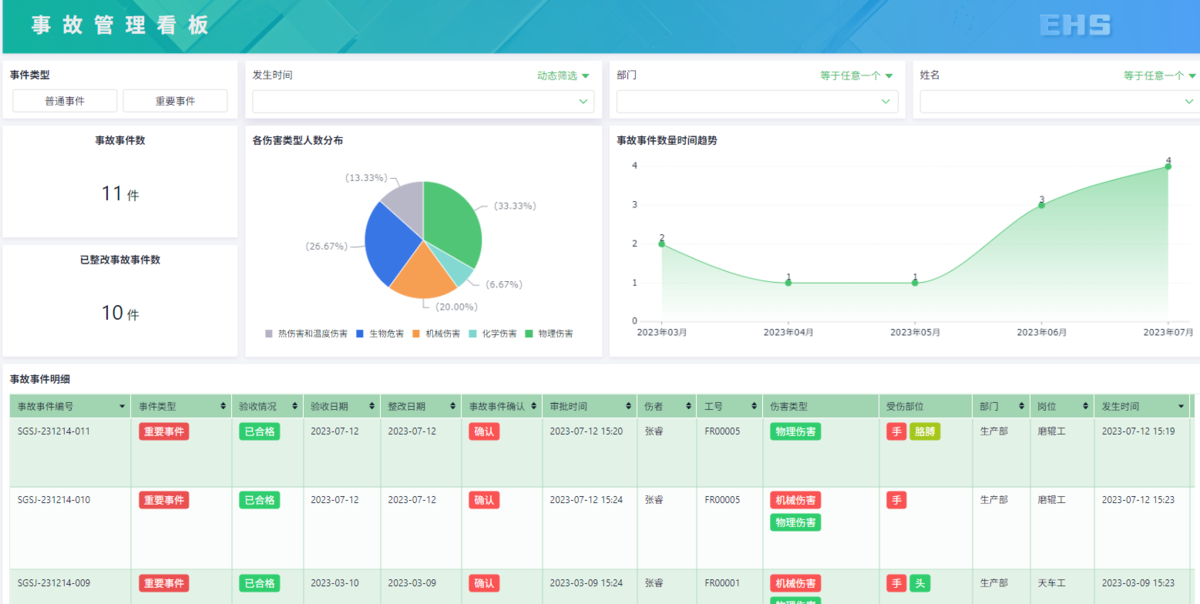Sort by 事故事件确认 column arrows
This screenshot has height=604, width=1200.
(533, 407)
